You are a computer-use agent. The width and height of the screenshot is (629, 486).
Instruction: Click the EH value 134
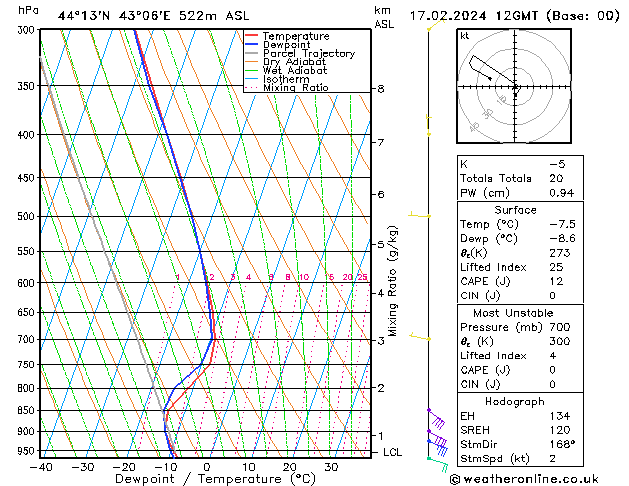pyautogui.click(x=560, y=416)
